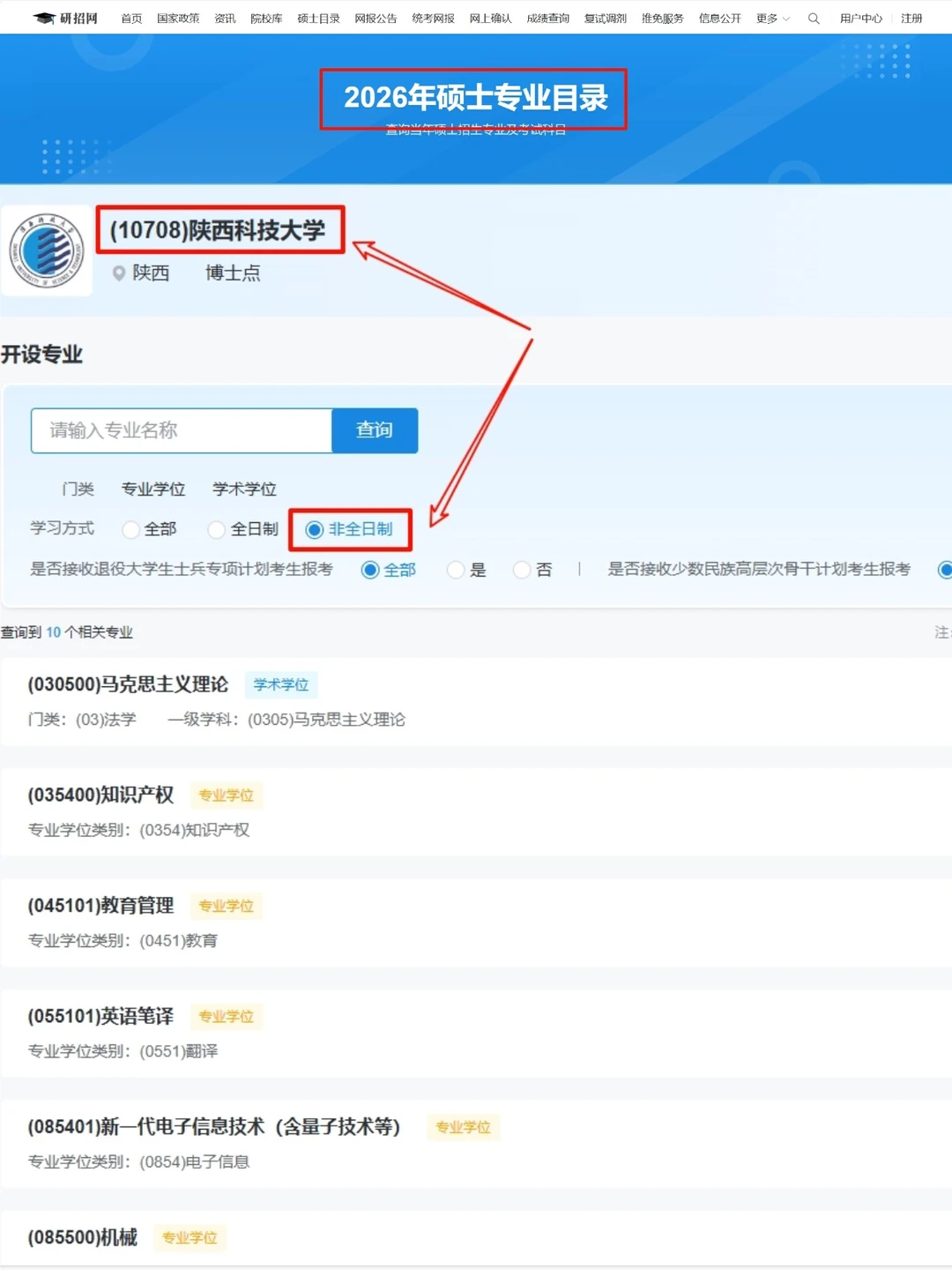Click the 研招网 graduation cap logo

click(46, 17)
